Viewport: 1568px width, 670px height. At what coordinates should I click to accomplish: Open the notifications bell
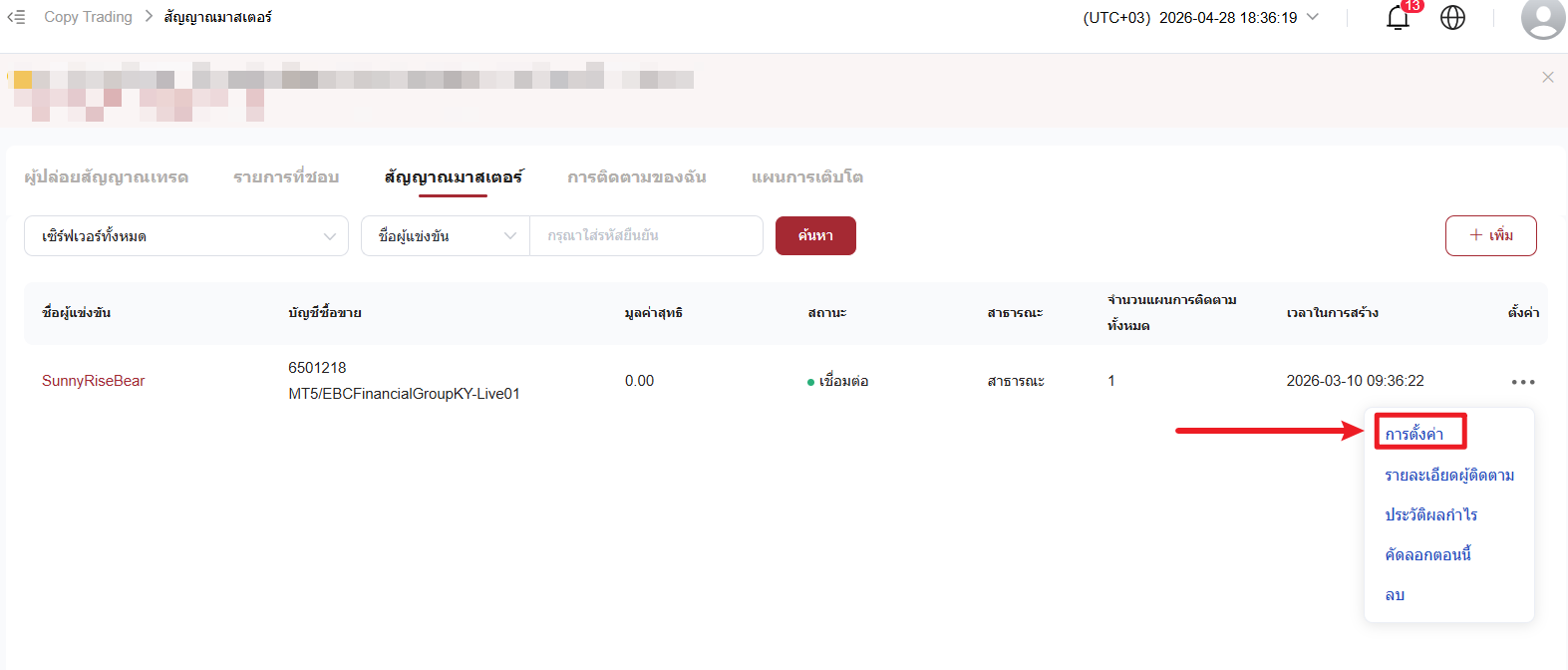(1399, 17)
